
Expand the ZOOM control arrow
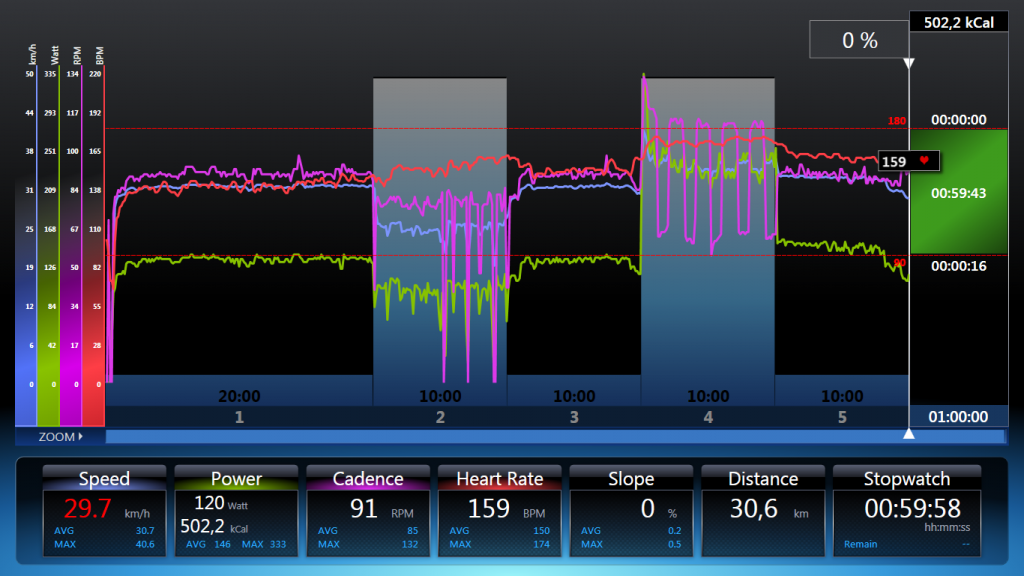click(x=80, y=437)
